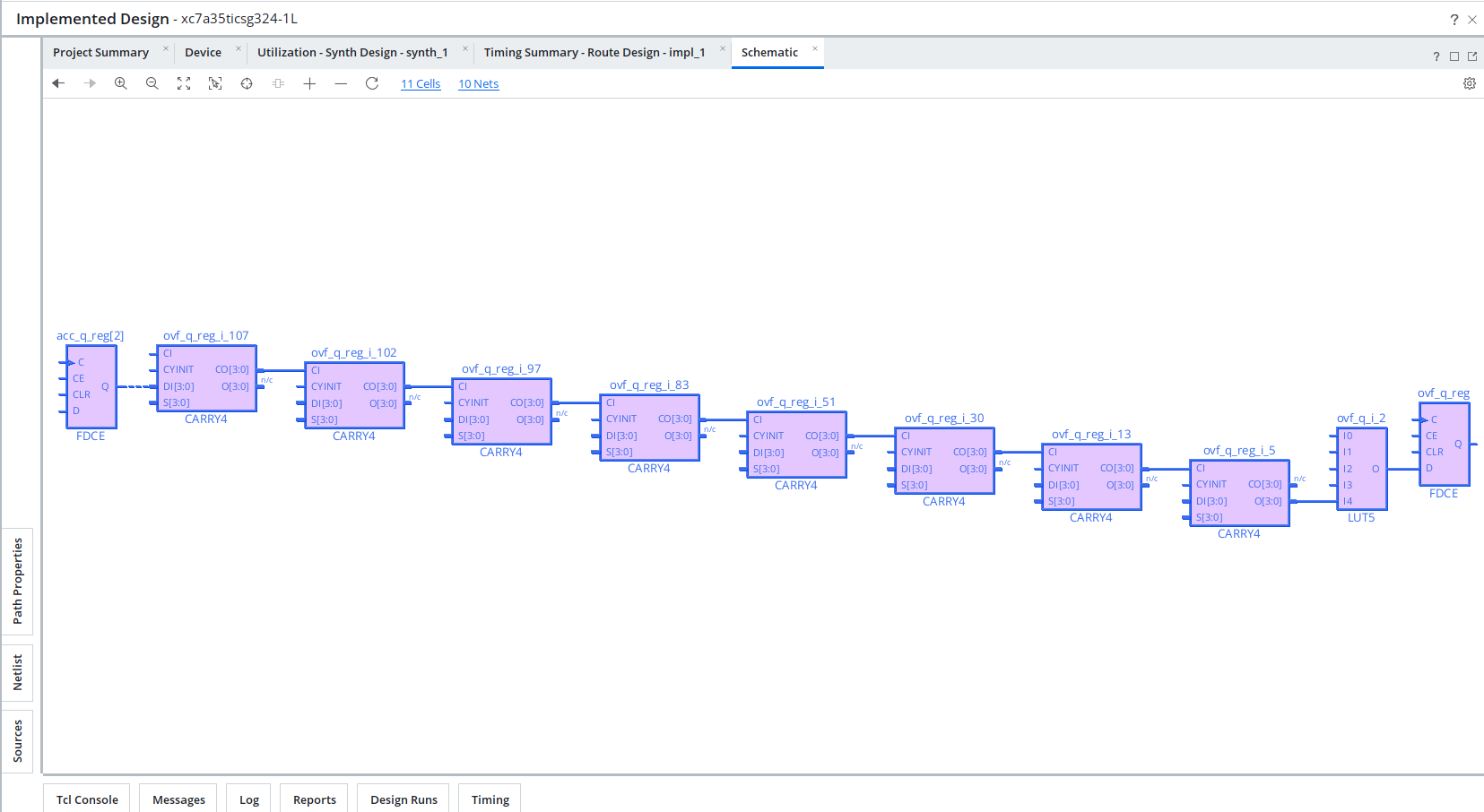Open Timing Summary - Route Design tab
This screenshot has width=1484, height=812.
pyautogui.click(x=594, y=53)
